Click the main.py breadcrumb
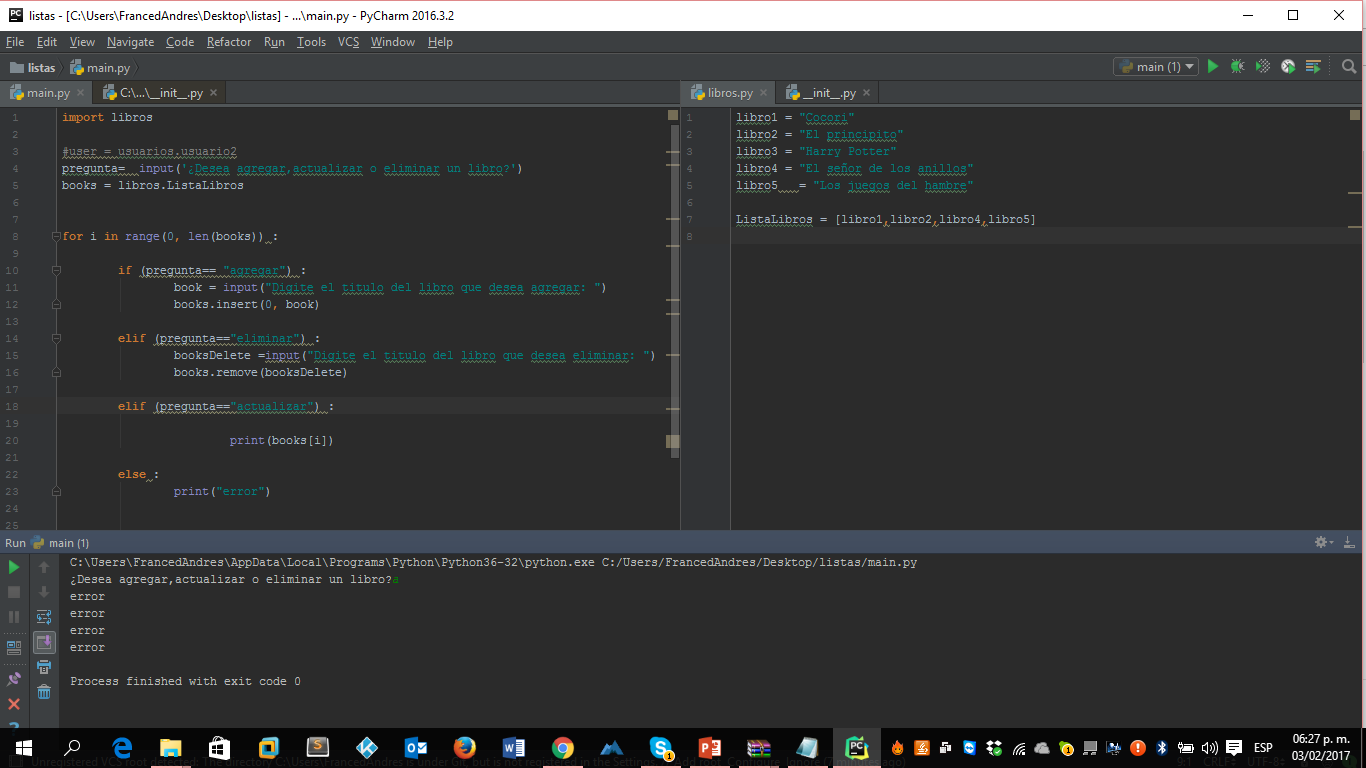This screenshot has height=768, width=1366. coord(100,68)
